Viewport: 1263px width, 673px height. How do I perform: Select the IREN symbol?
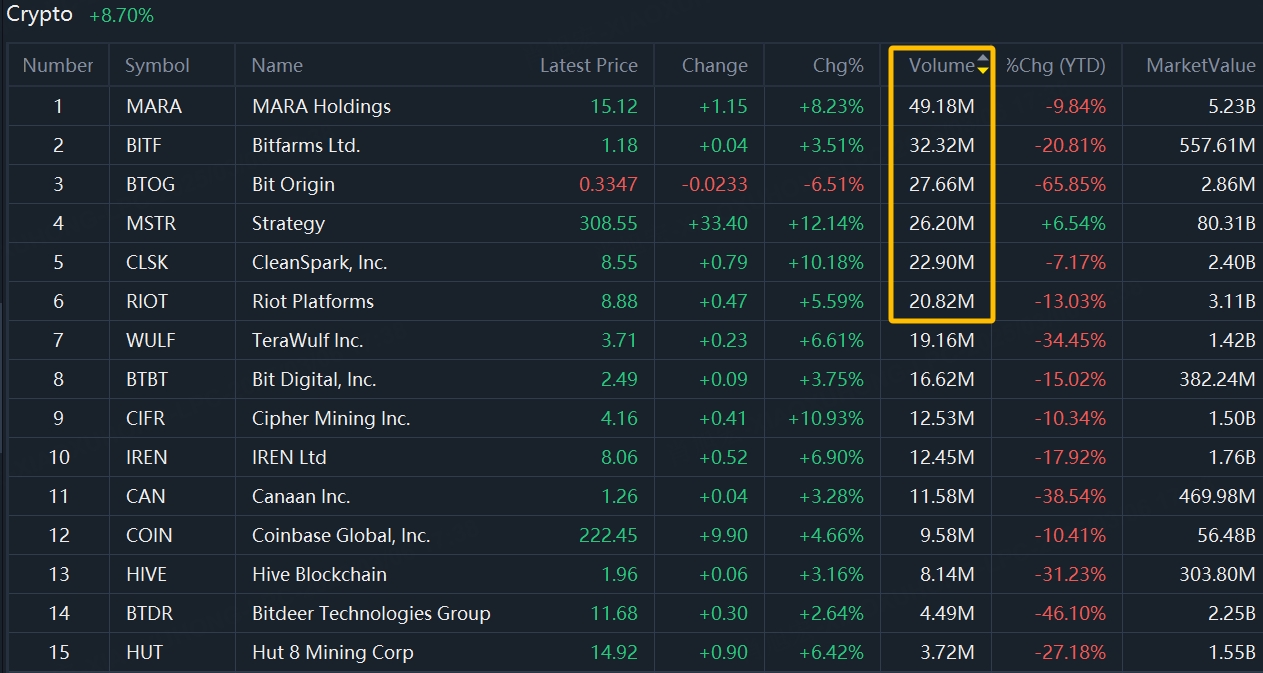(147, 457)
